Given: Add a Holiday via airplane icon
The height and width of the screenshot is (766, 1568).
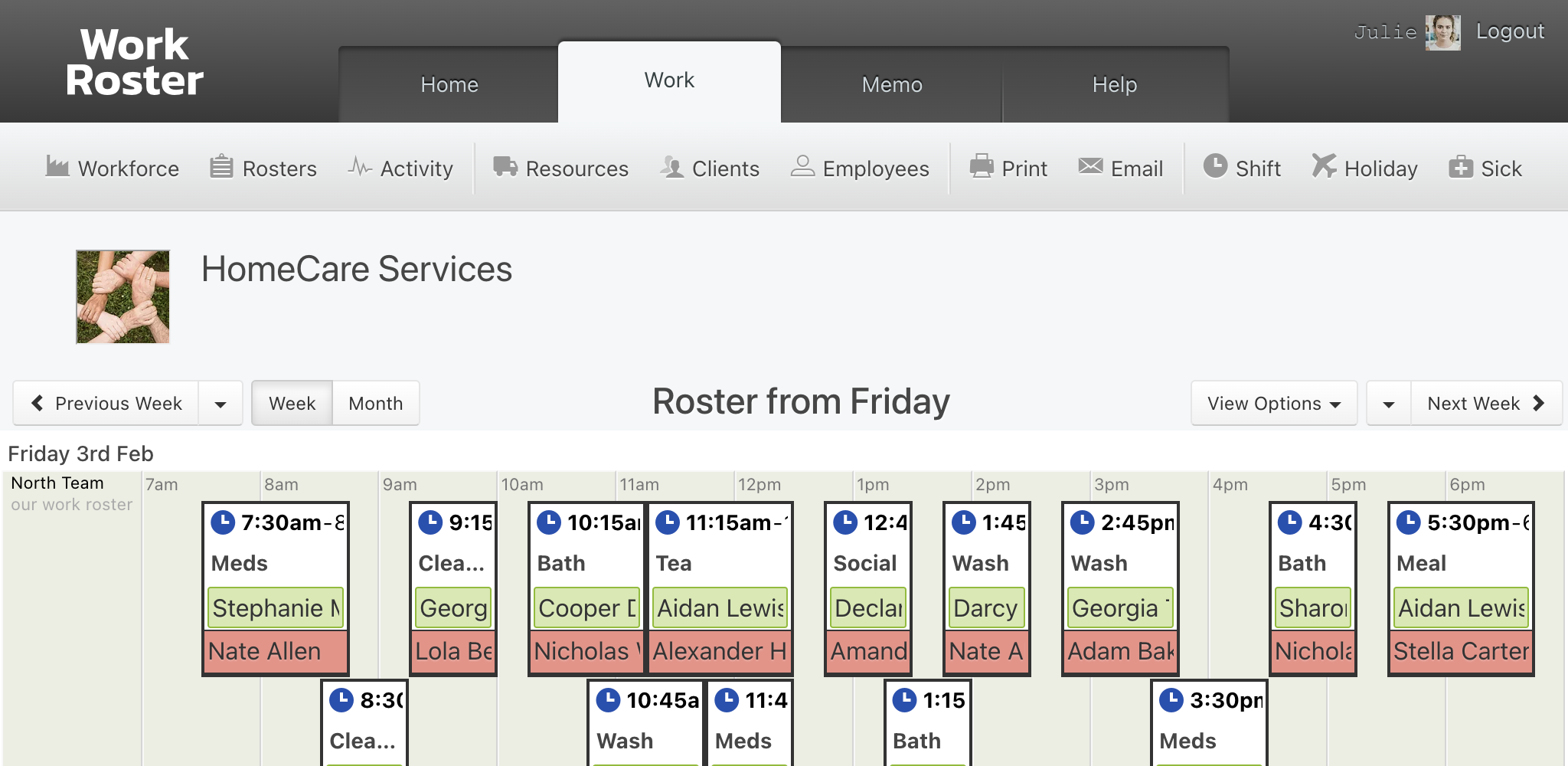Looking at the screenshot, I should tap(1324, 166).
